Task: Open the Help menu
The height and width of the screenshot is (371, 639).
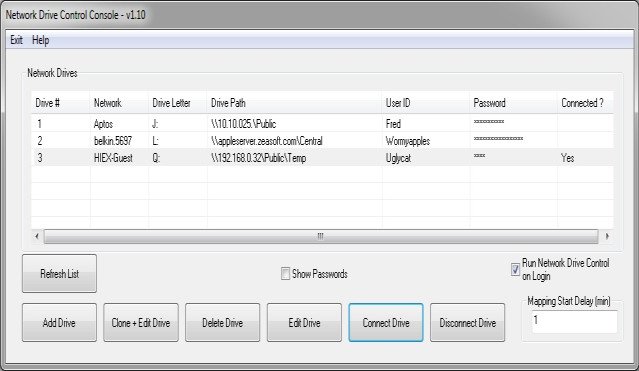Action: (x=41, y=40)
